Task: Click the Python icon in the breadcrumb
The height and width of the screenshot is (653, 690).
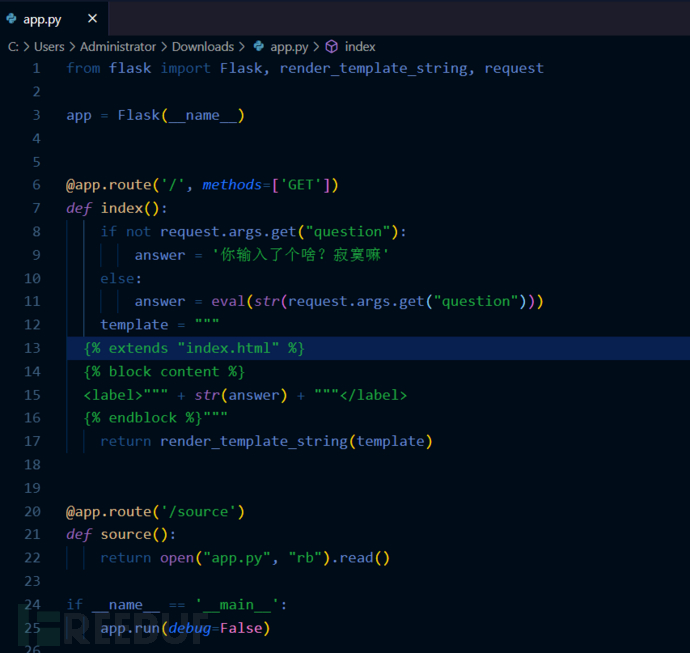Action: pos(259,46)
